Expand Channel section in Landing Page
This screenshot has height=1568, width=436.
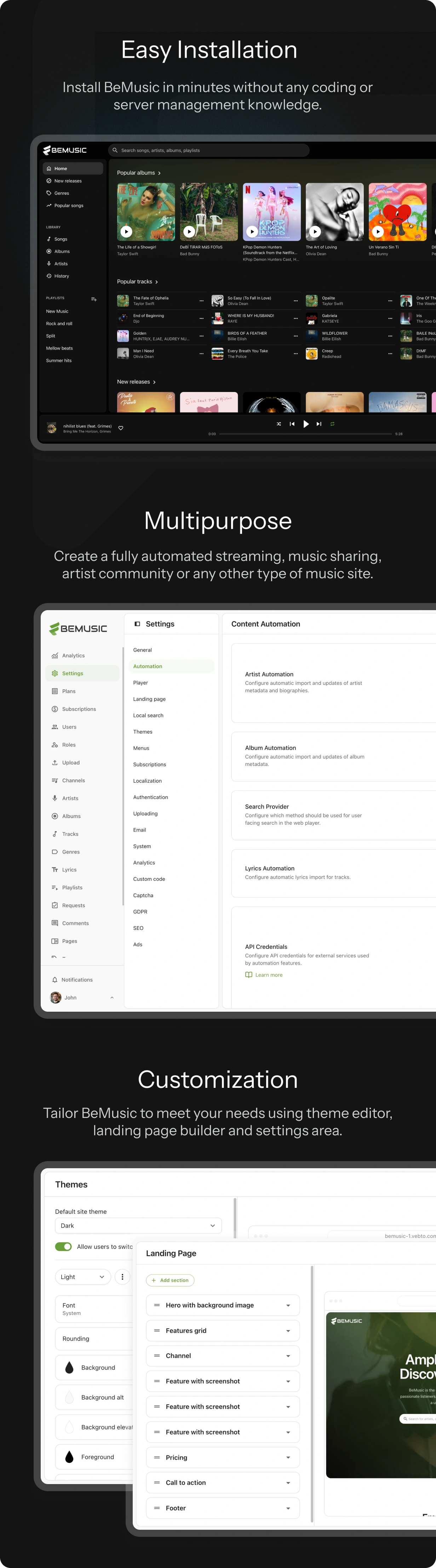288,1356
